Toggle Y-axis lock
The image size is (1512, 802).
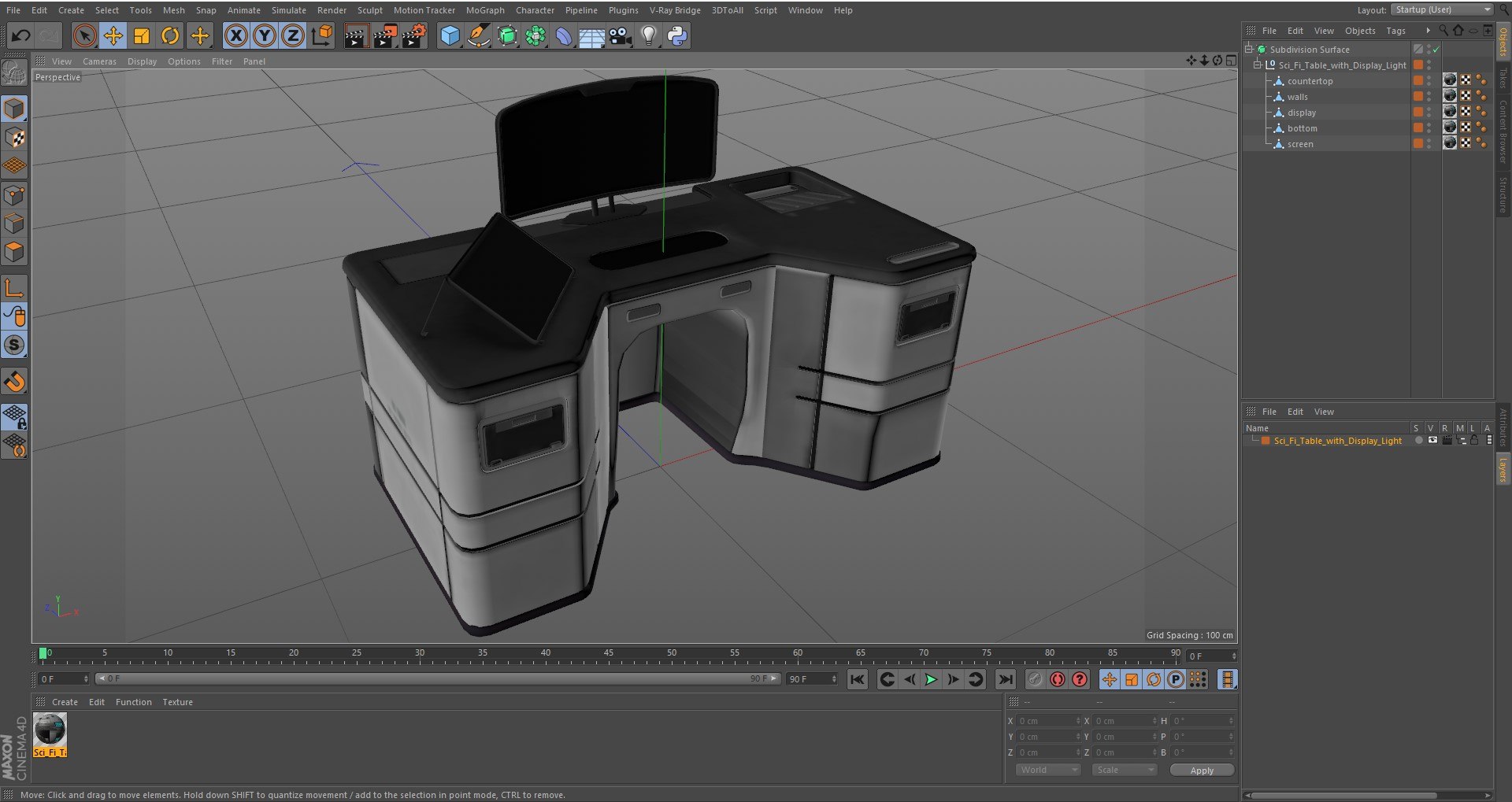[x=265, y=35]
